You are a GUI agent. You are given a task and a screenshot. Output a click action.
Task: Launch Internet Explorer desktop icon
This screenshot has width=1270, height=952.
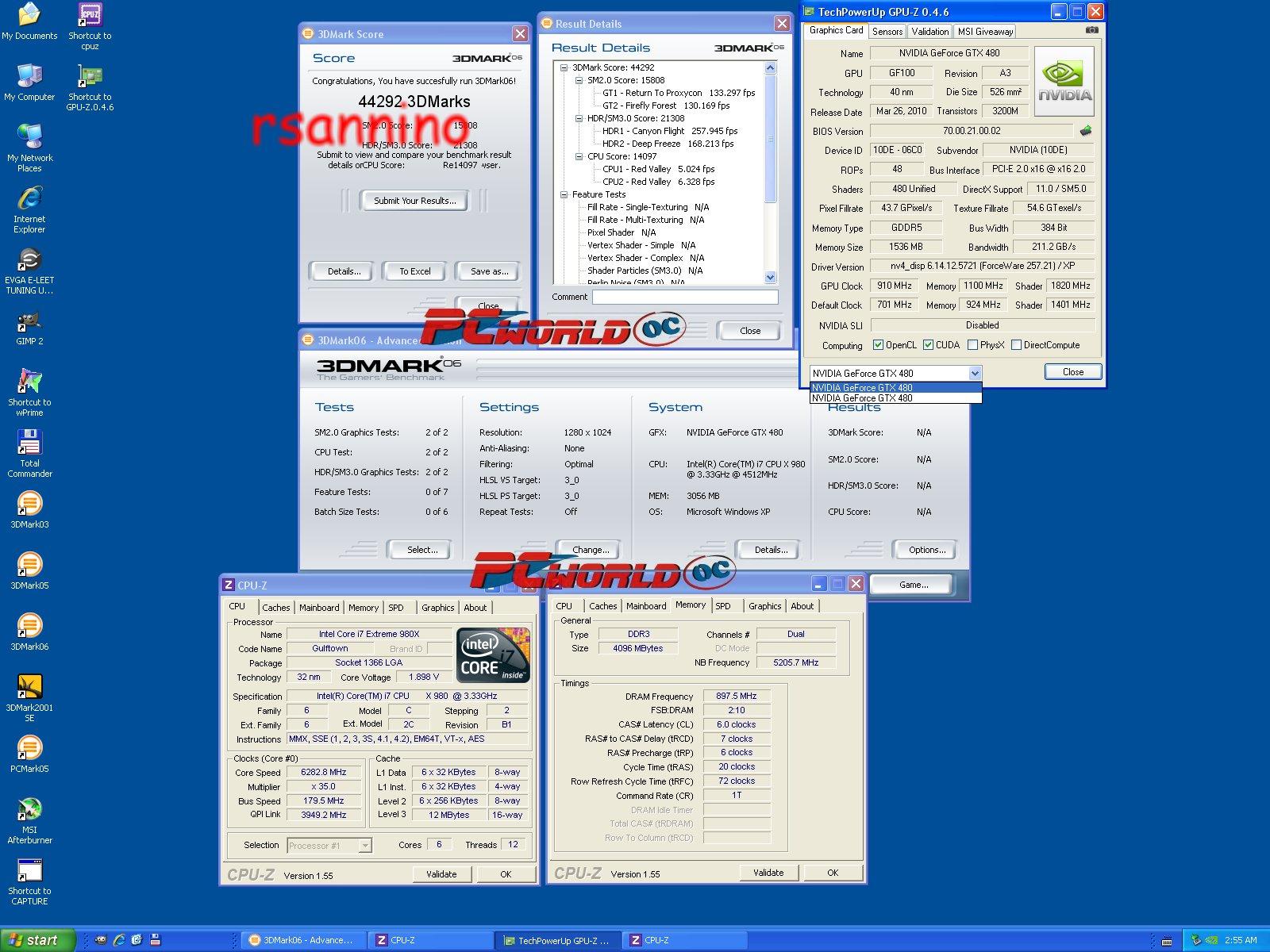29,209
